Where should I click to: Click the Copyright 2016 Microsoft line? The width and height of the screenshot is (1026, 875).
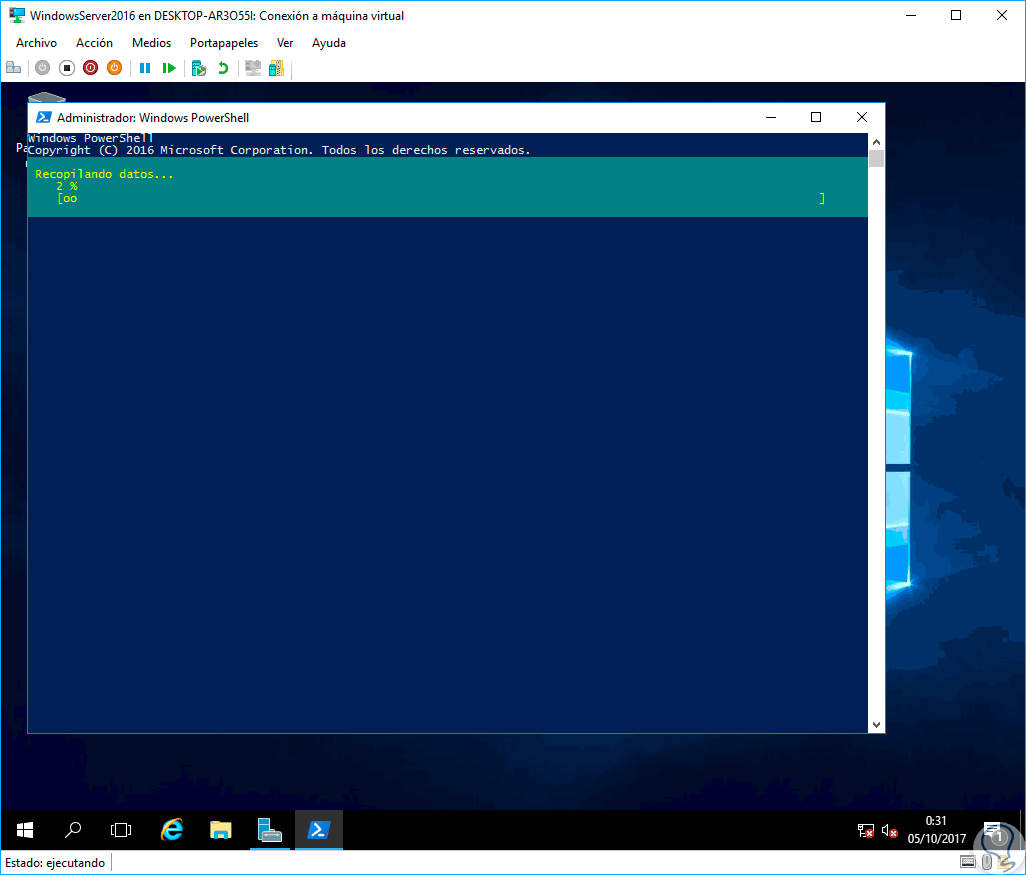tap(279, 150)
